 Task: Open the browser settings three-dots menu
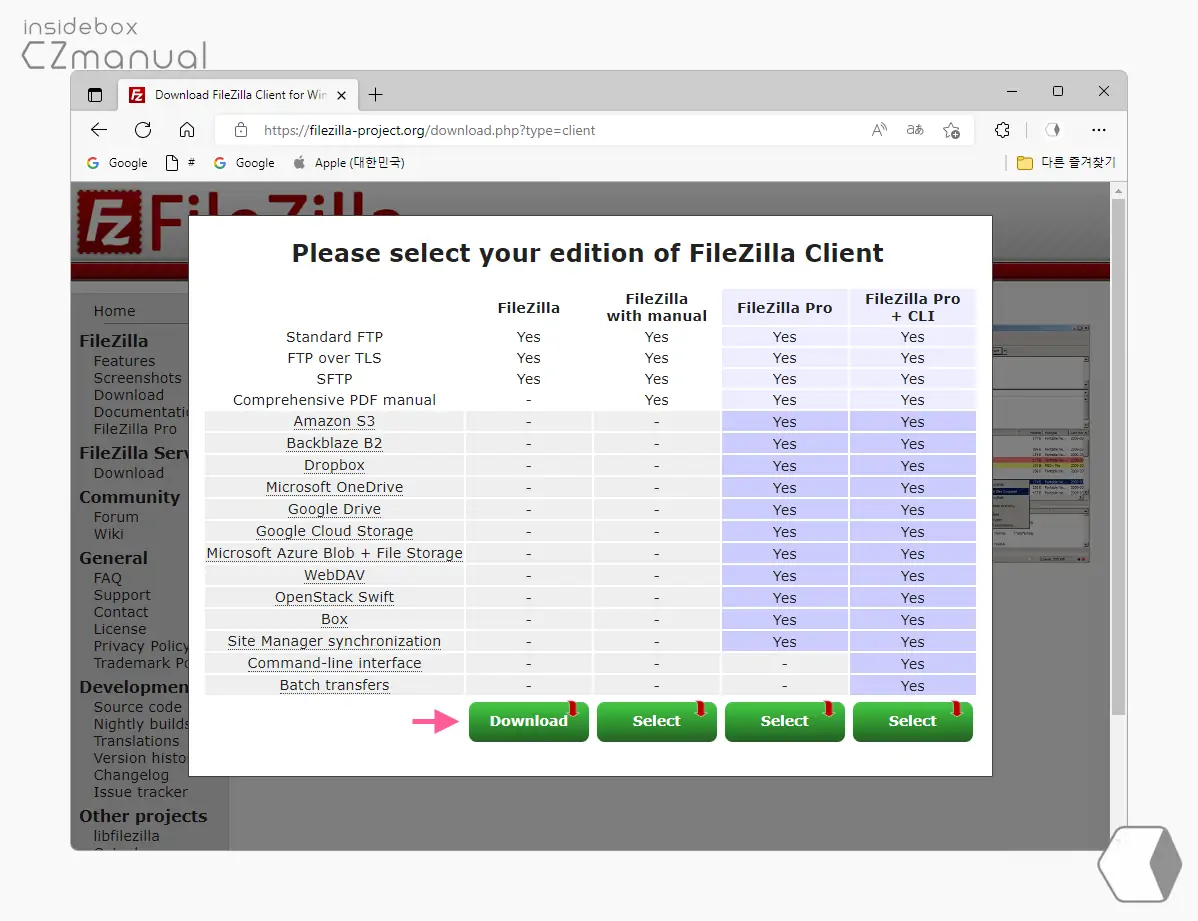coord(1099,130)
